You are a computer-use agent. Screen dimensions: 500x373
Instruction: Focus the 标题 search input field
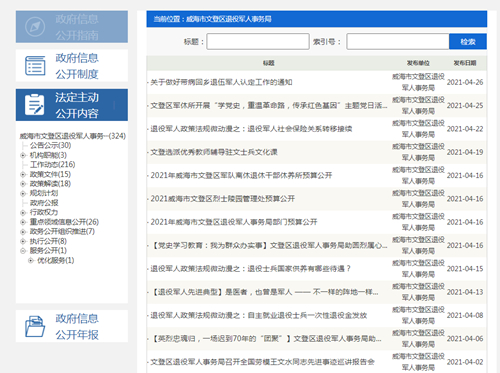(258, 42)
